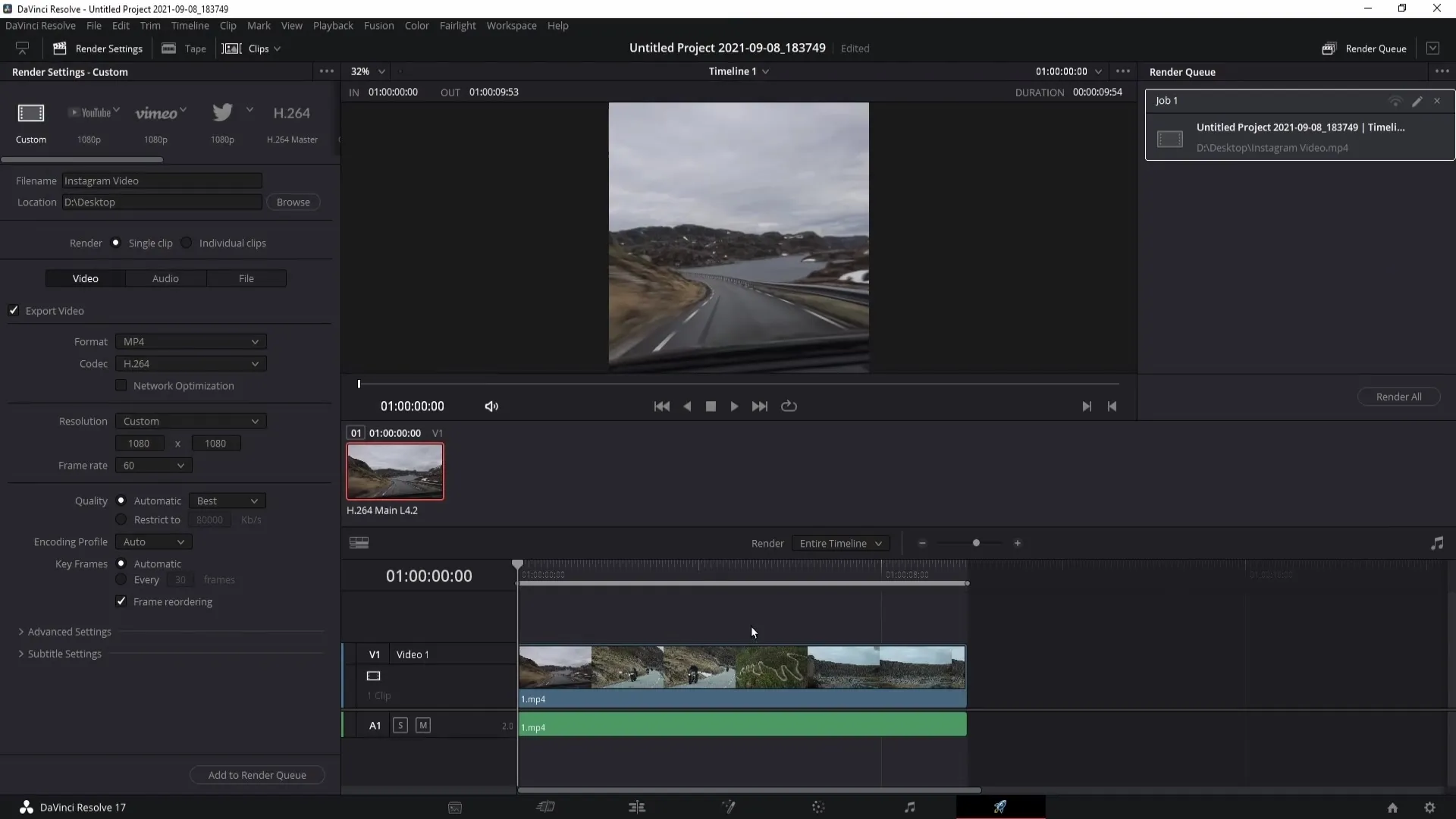This screenshot has height=819, width=1456.
Task: Expand Advanced Settings section
Action: pyautogui.click(x=65, y=632)
